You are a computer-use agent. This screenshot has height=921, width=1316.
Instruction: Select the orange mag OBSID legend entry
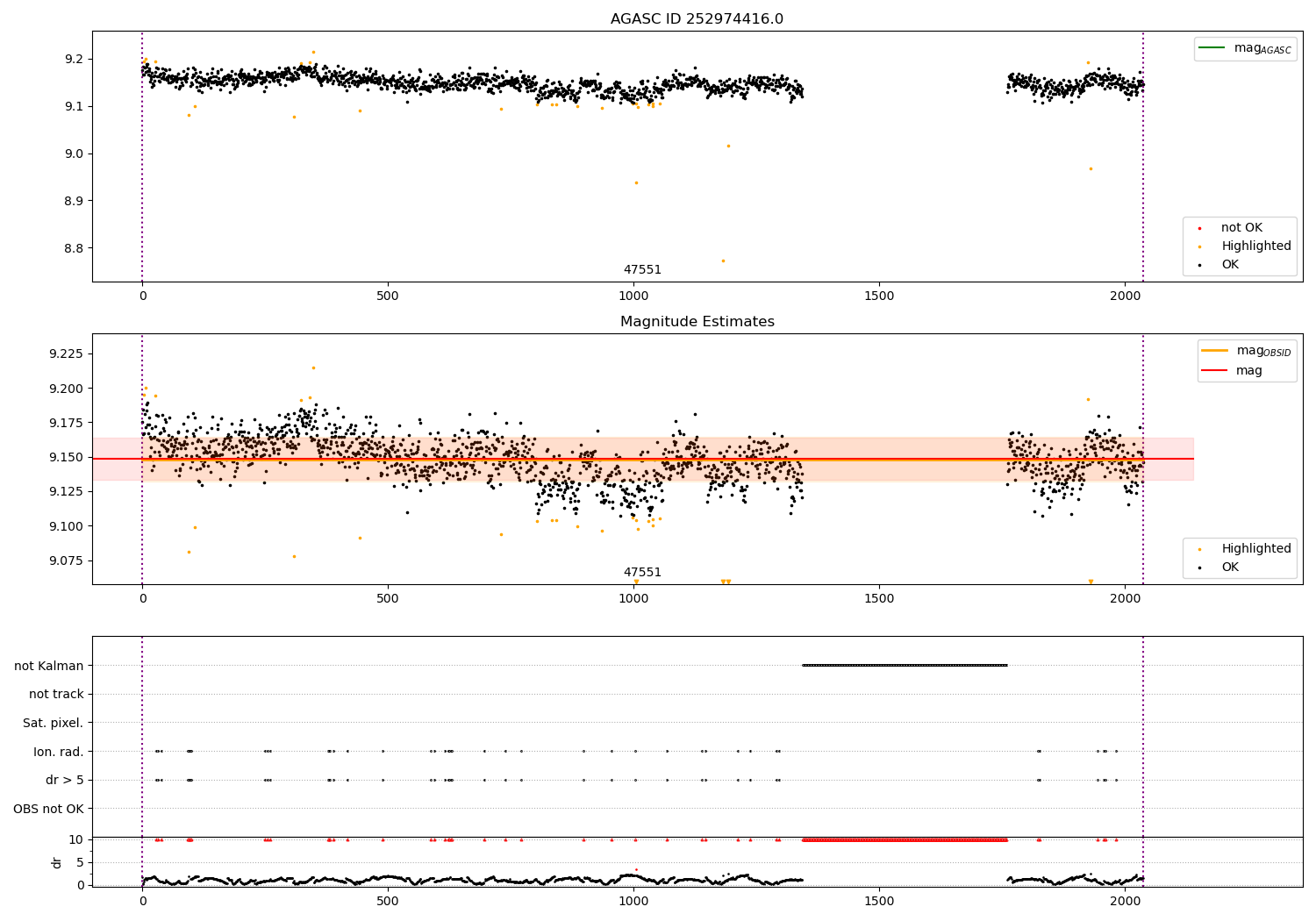pyautogui.click(x=1246, y=351)
